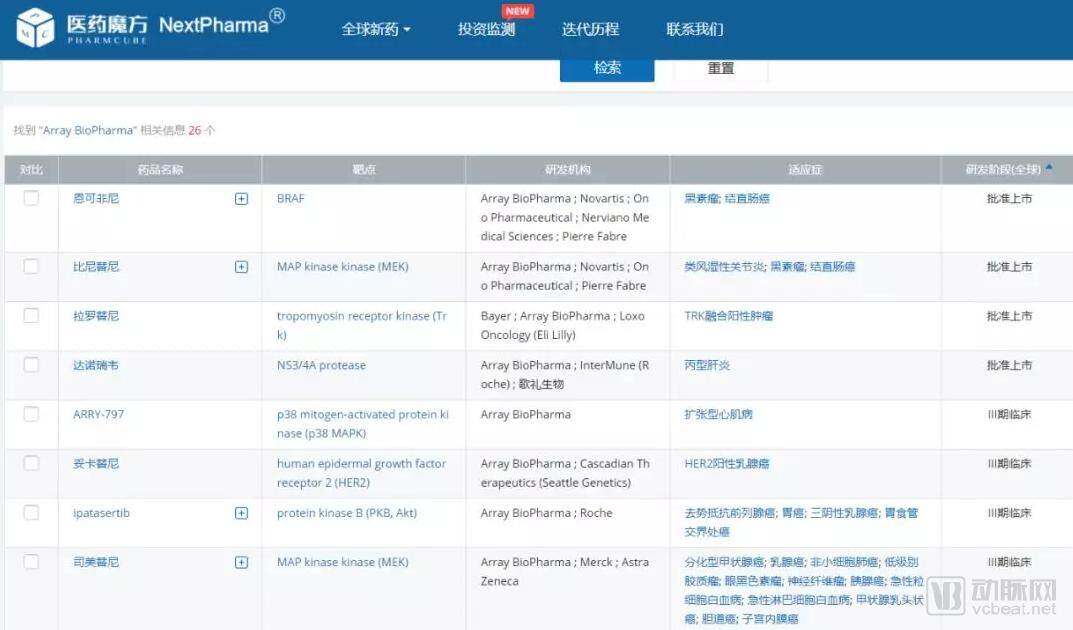This screenshot has height=630, width=1073.
Task: Click the blue 检索 search button
Action: point(607,68)
